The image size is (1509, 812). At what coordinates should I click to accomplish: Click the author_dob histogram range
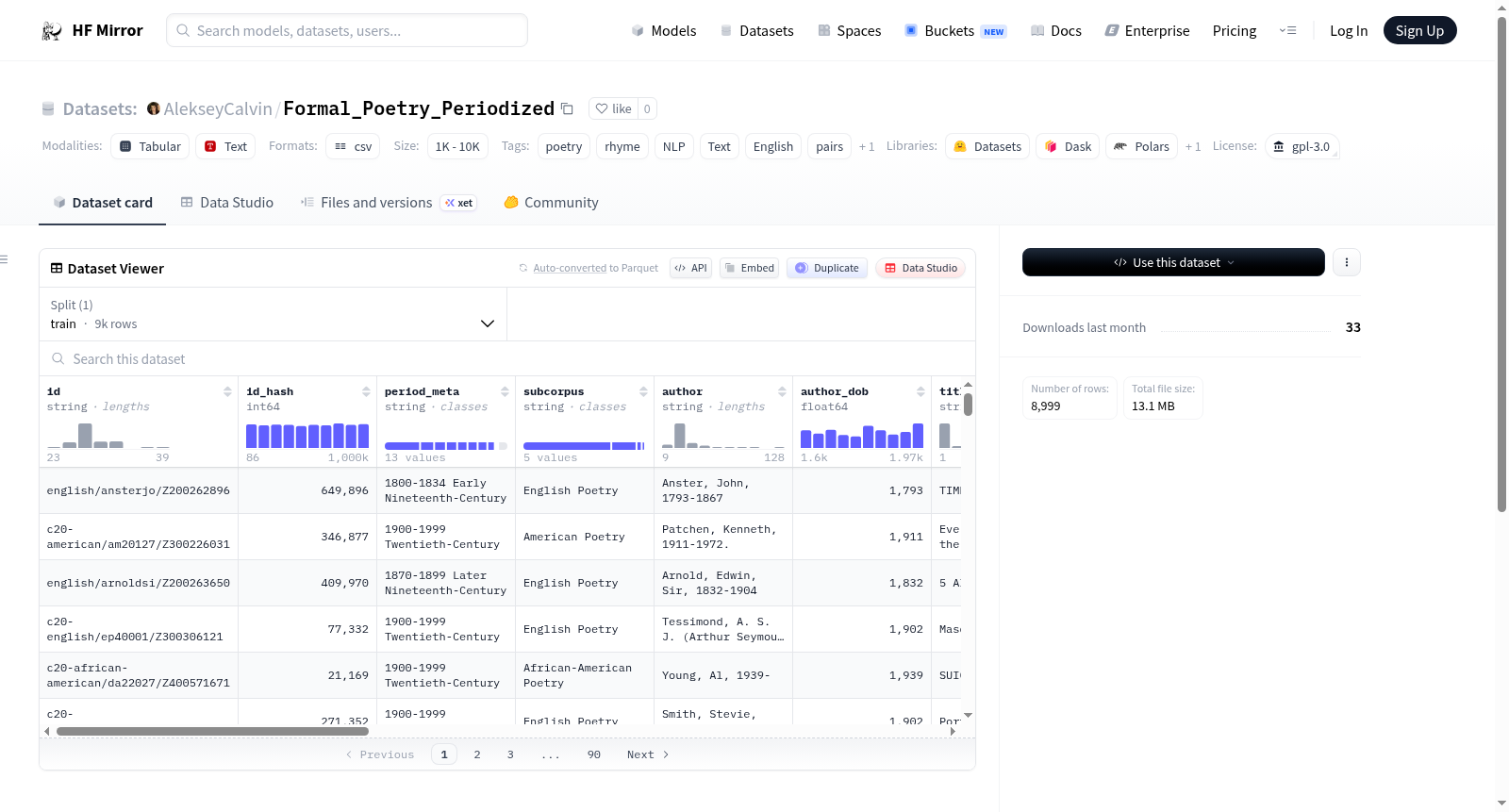pos(862,436)
